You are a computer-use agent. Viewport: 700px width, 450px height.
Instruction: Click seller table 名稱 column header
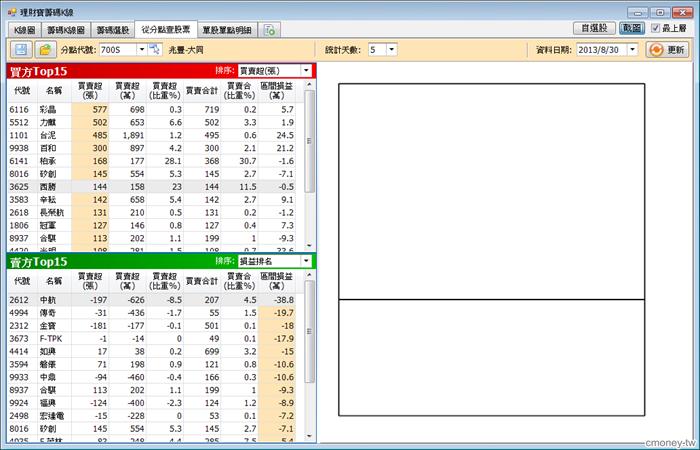point(54,281)
